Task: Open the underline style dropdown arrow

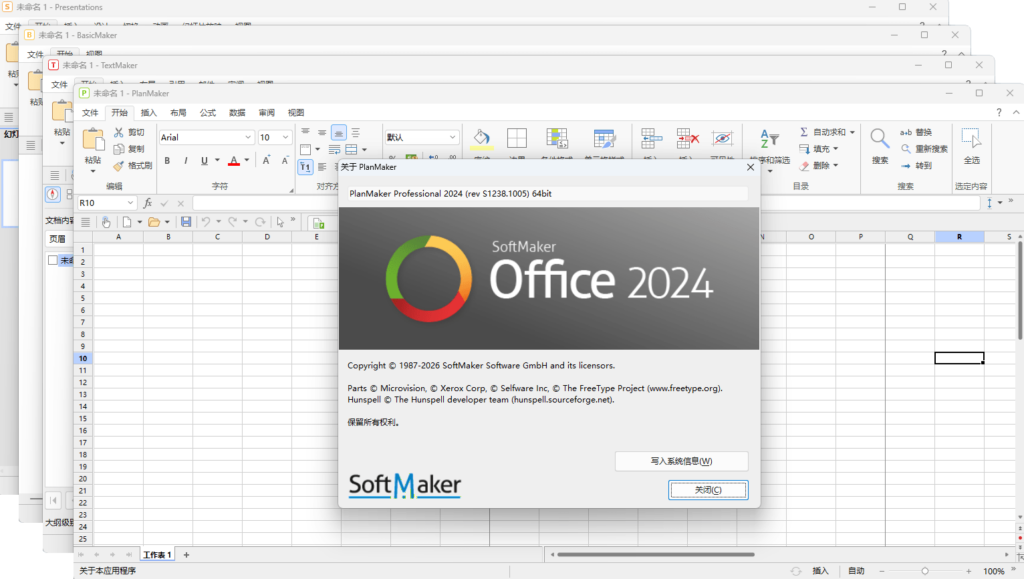Action: pyautogui.click(x=217, y=161)
